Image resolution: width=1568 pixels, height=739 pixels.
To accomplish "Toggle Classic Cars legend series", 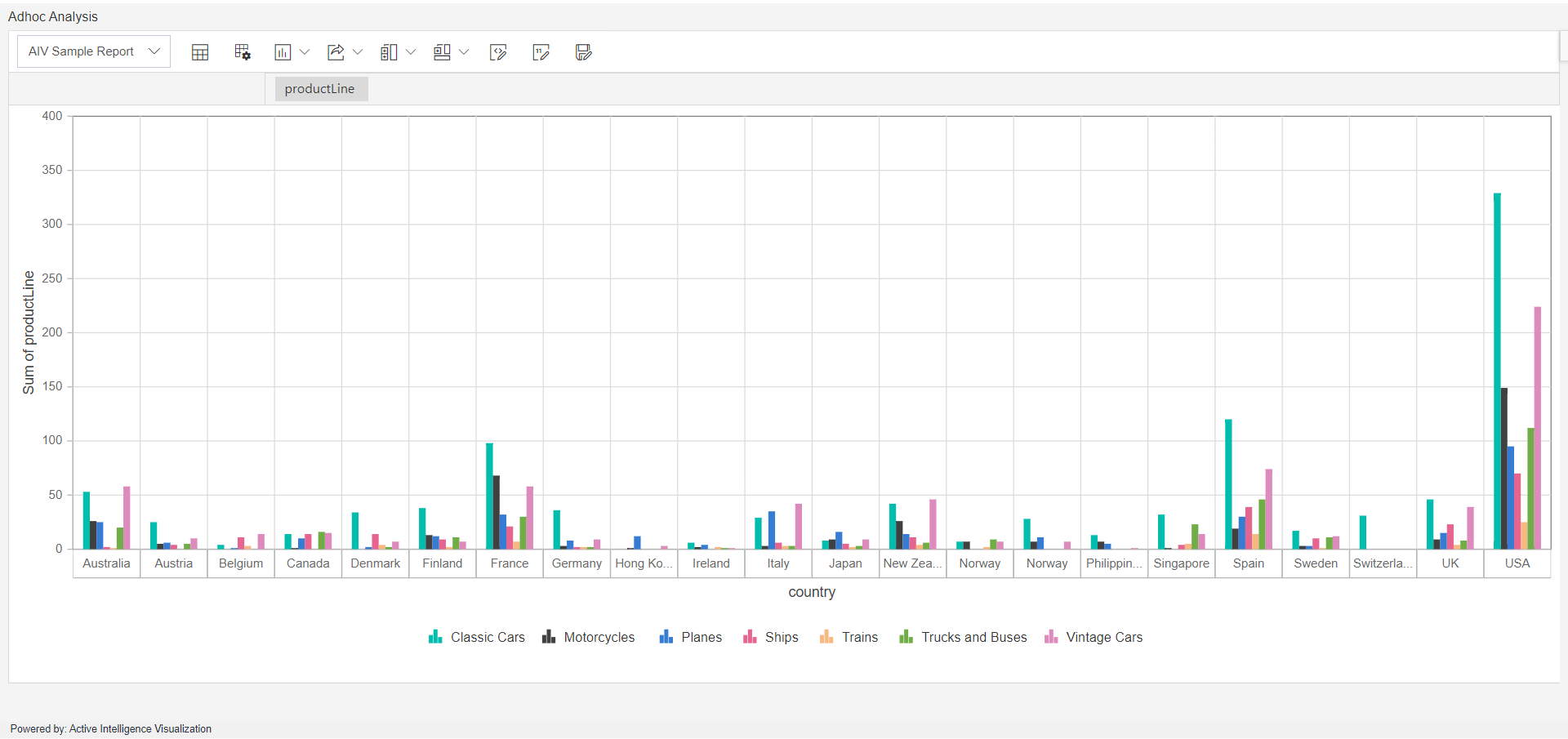I will [477, 637].
